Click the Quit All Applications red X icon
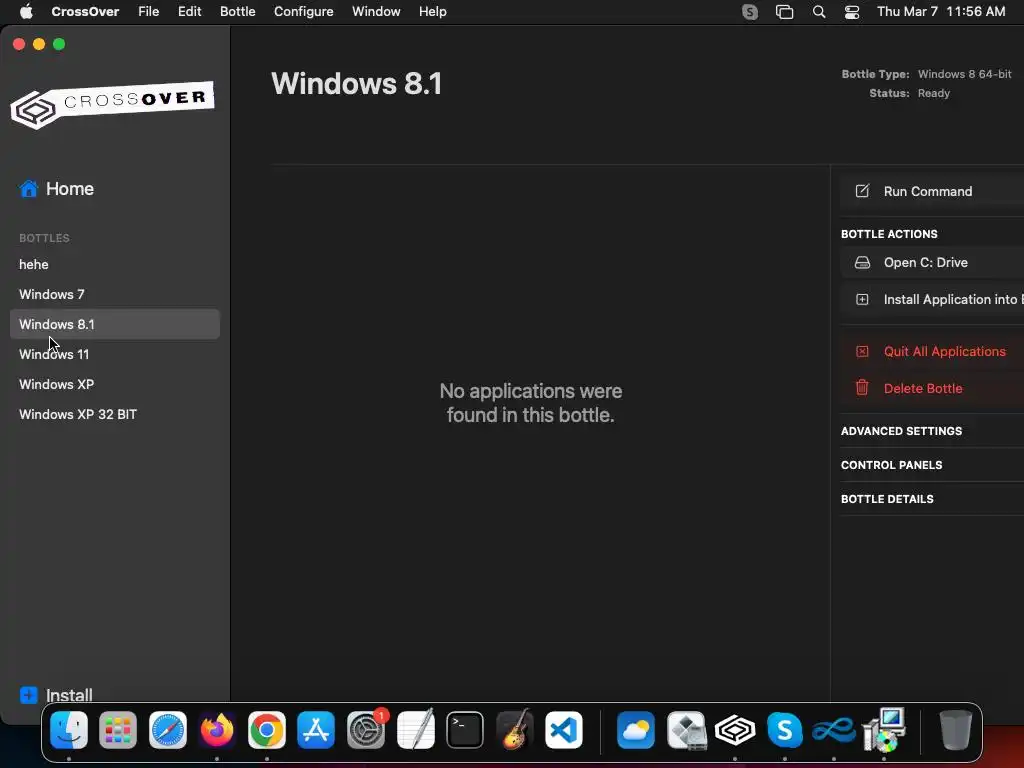Image resolution: width=1024 pixels, height=768 pixels. [862, 351]
